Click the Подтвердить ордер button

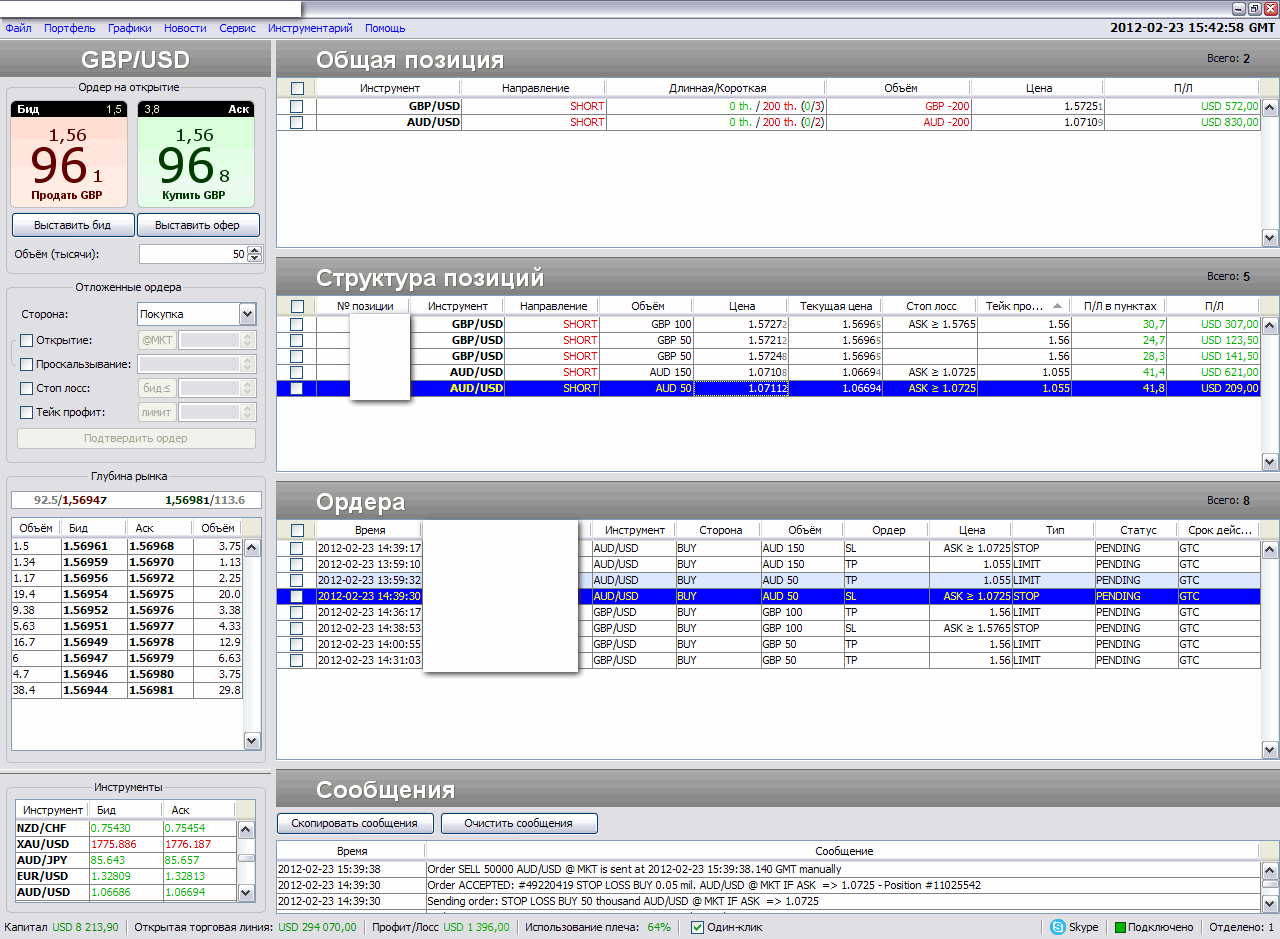136,438
